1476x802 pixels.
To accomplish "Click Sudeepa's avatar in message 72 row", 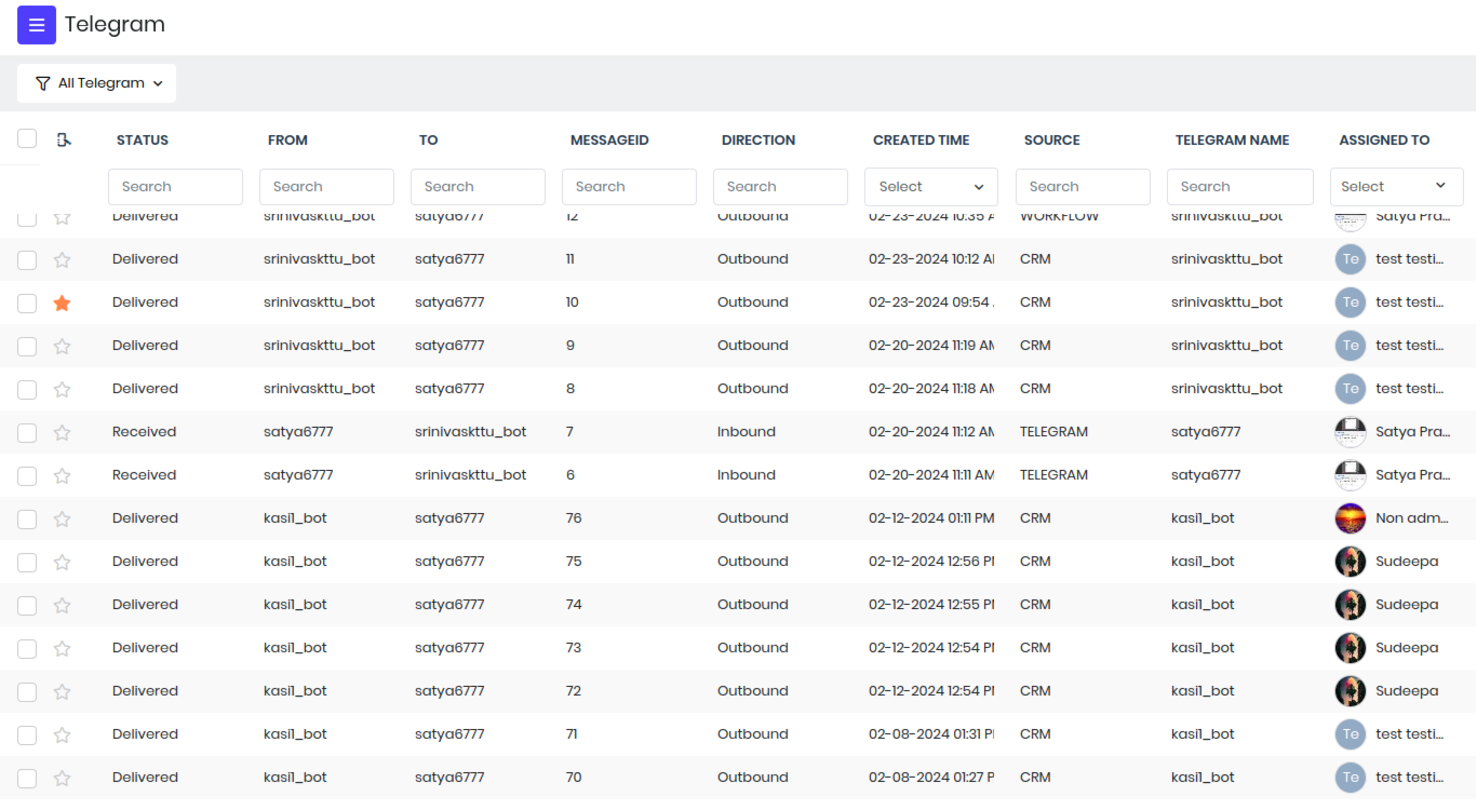I will point(1351,691).
